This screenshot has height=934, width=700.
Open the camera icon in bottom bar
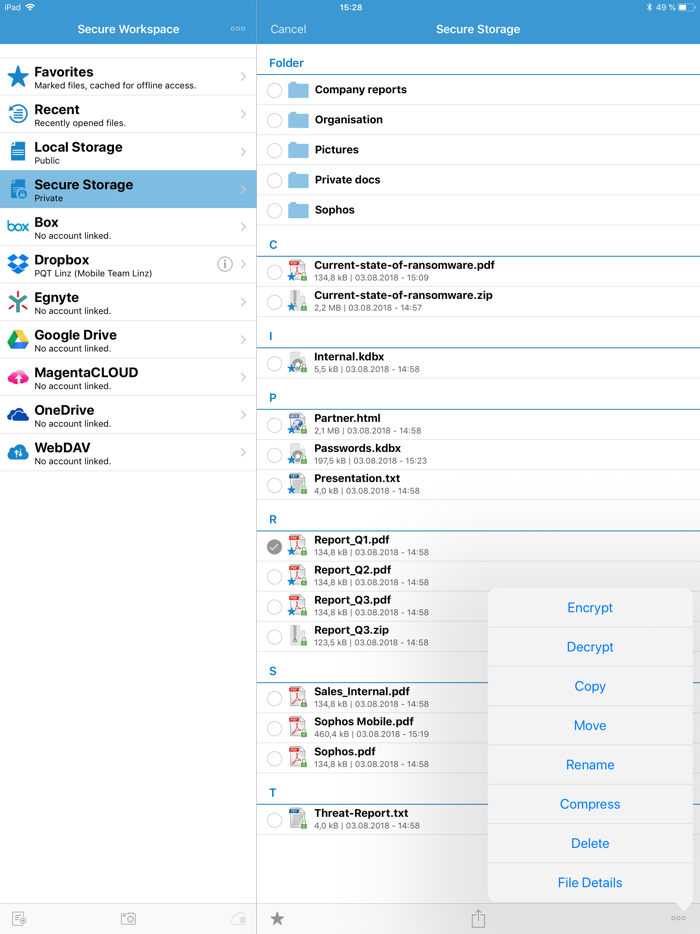point(128,919)
